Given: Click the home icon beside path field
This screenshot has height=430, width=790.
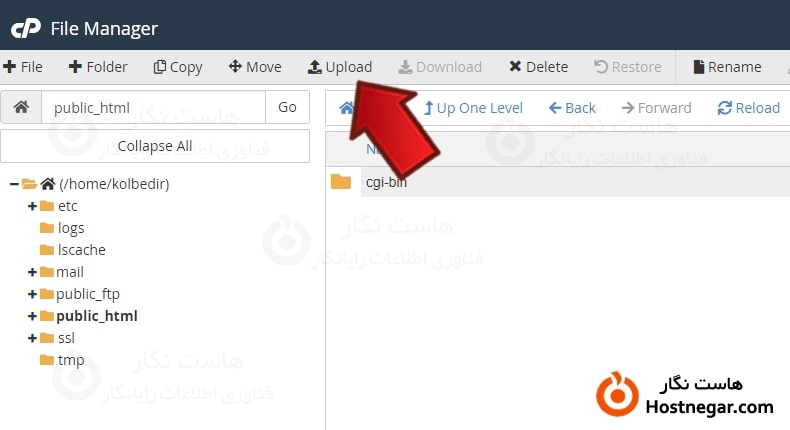Looking at the screenshot, I should tap(21, 107).
